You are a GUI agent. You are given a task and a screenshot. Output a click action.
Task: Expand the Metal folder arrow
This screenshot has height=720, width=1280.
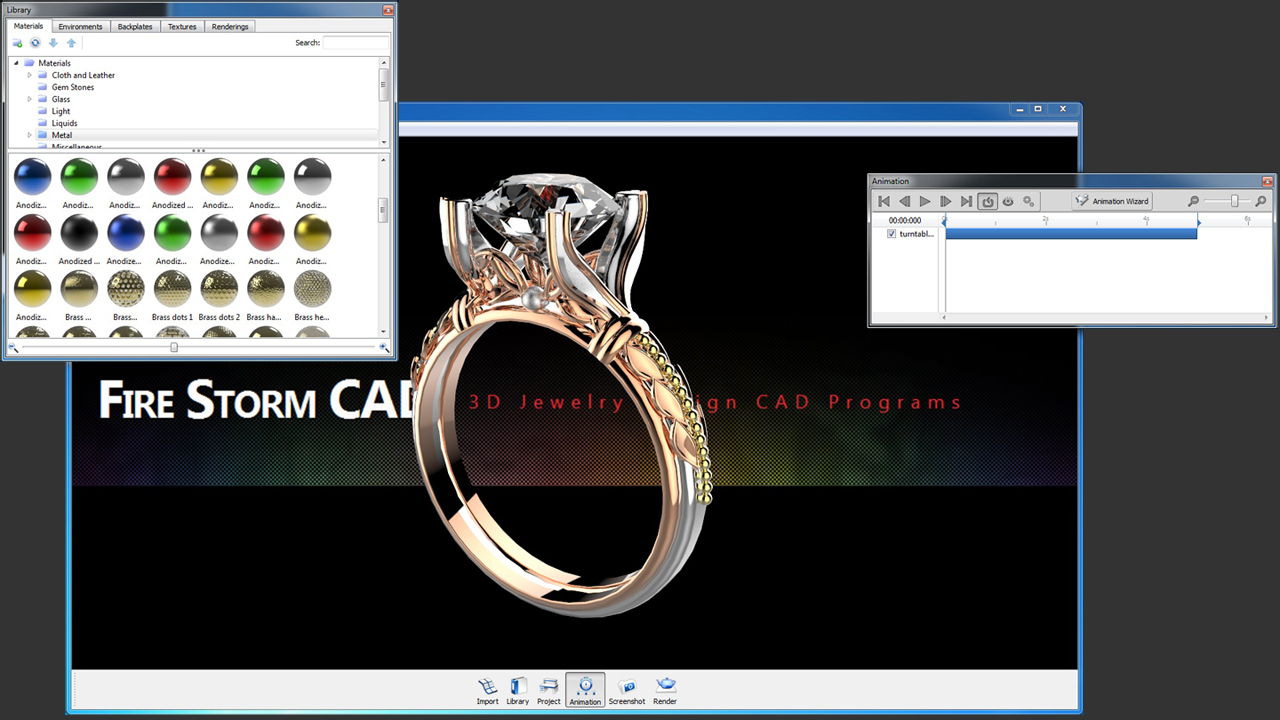pos(30,135)
